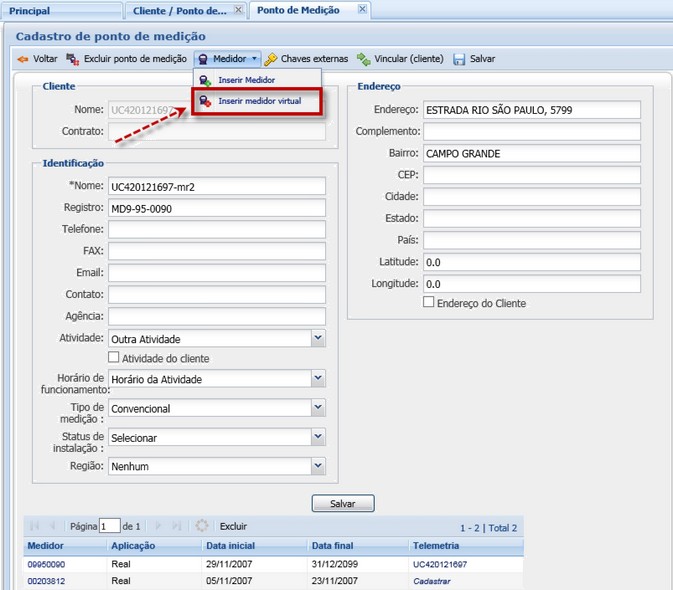Expand the Tipo de medição dropdown
The image size is (673, 590).
pyautogui.click(x=318, y=408)
